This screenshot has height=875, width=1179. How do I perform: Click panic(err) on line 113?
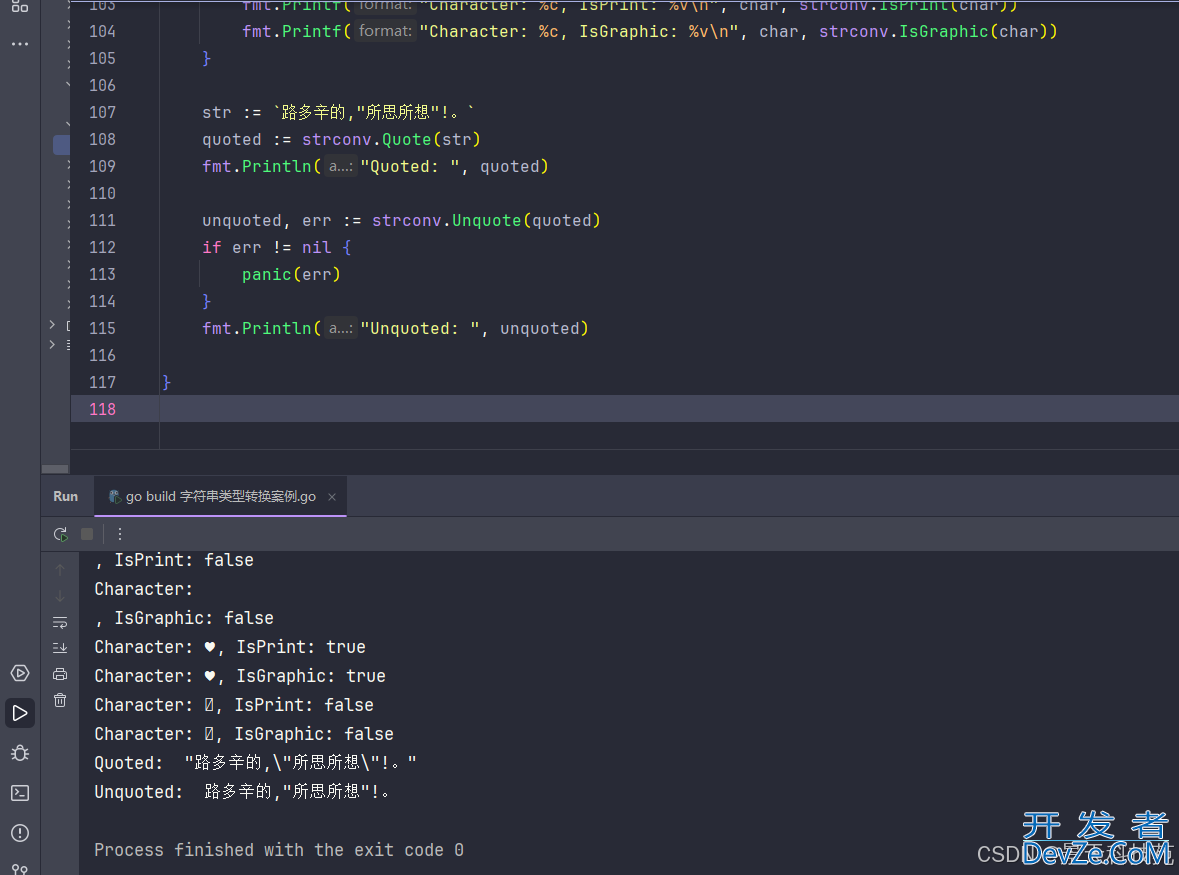(x=291, y=274)
